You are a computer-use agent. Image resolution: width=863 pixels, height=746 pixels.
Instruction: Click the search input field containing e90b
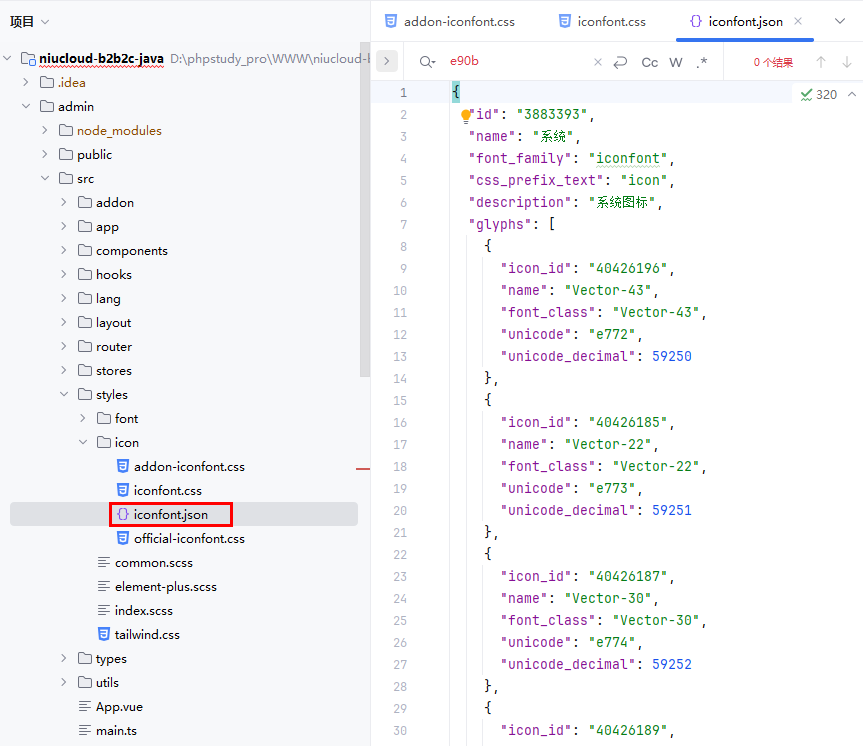point(515,62)
